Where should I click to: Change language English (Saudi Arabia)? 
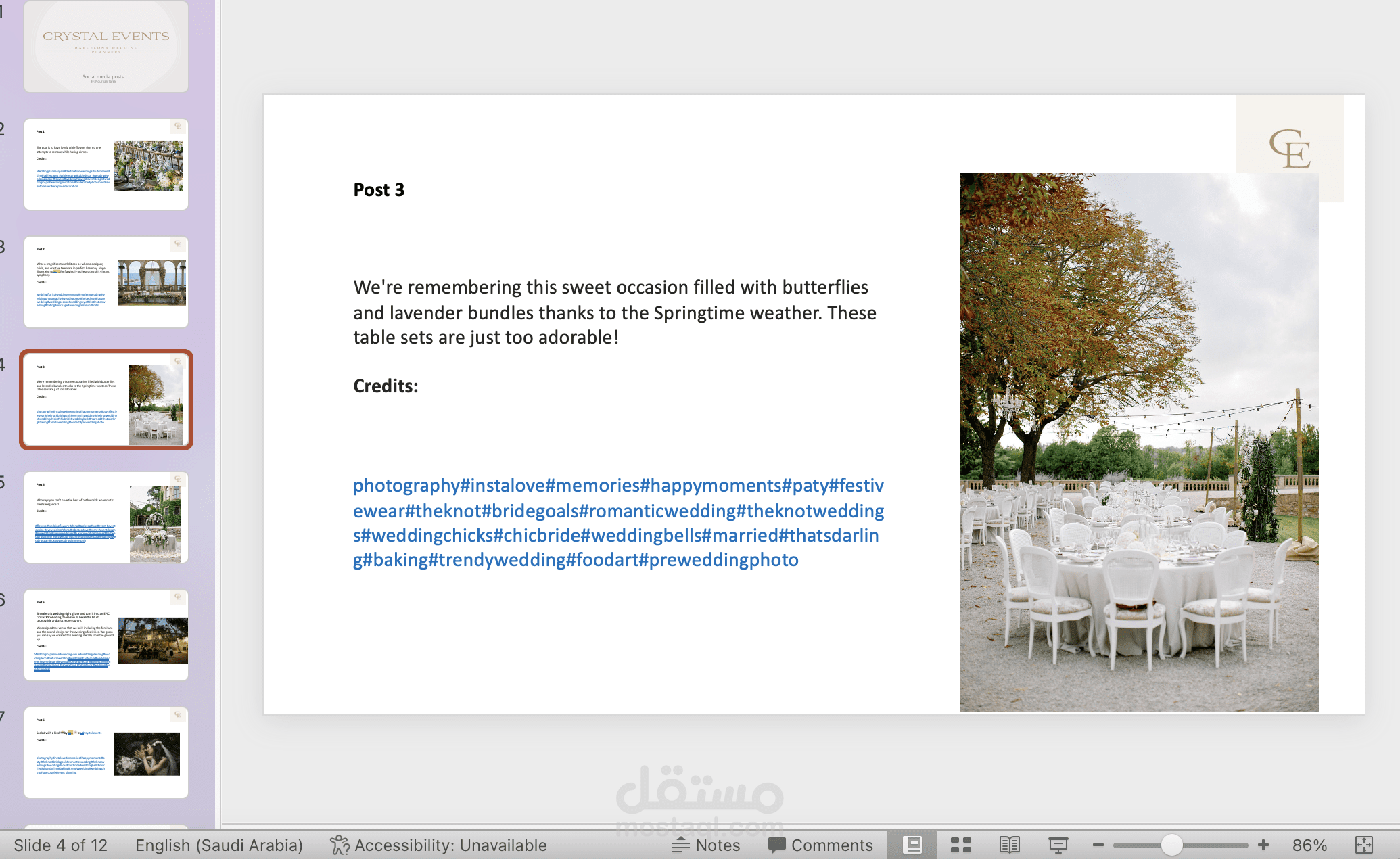219,845
